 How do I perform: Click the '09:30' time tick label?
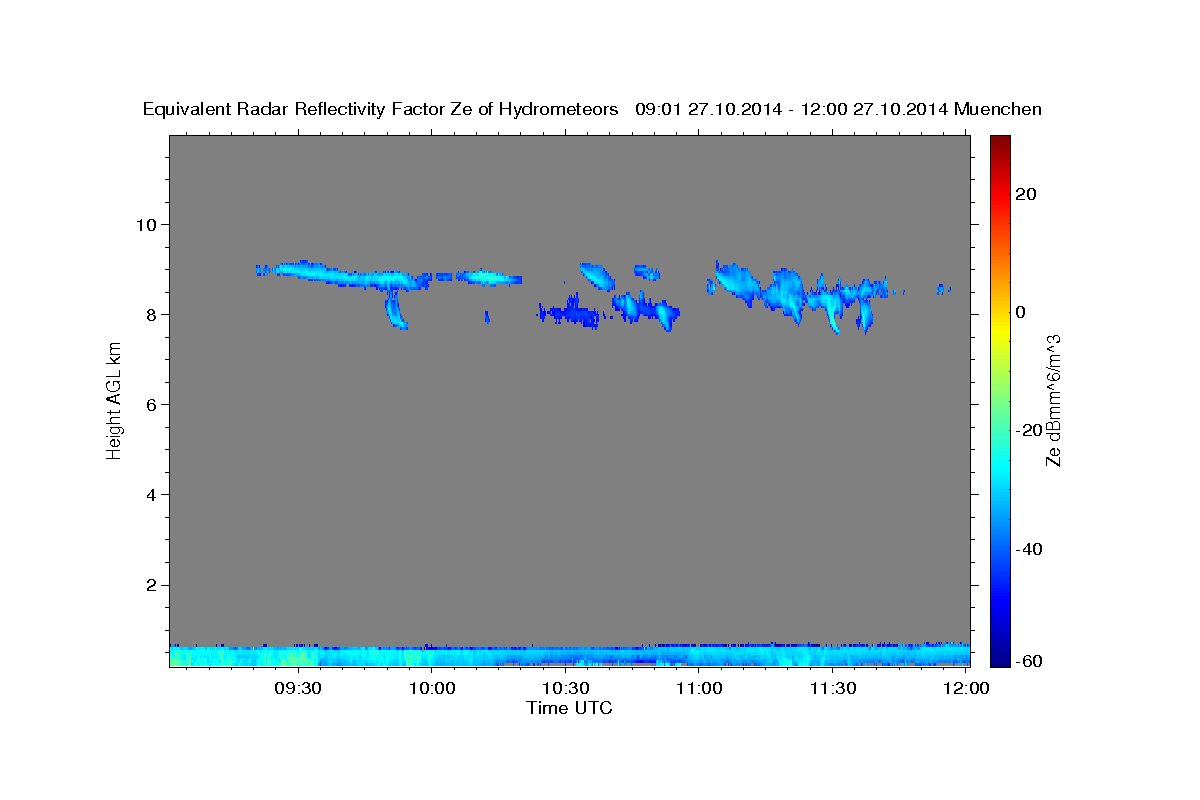click(x=299, y=688)
